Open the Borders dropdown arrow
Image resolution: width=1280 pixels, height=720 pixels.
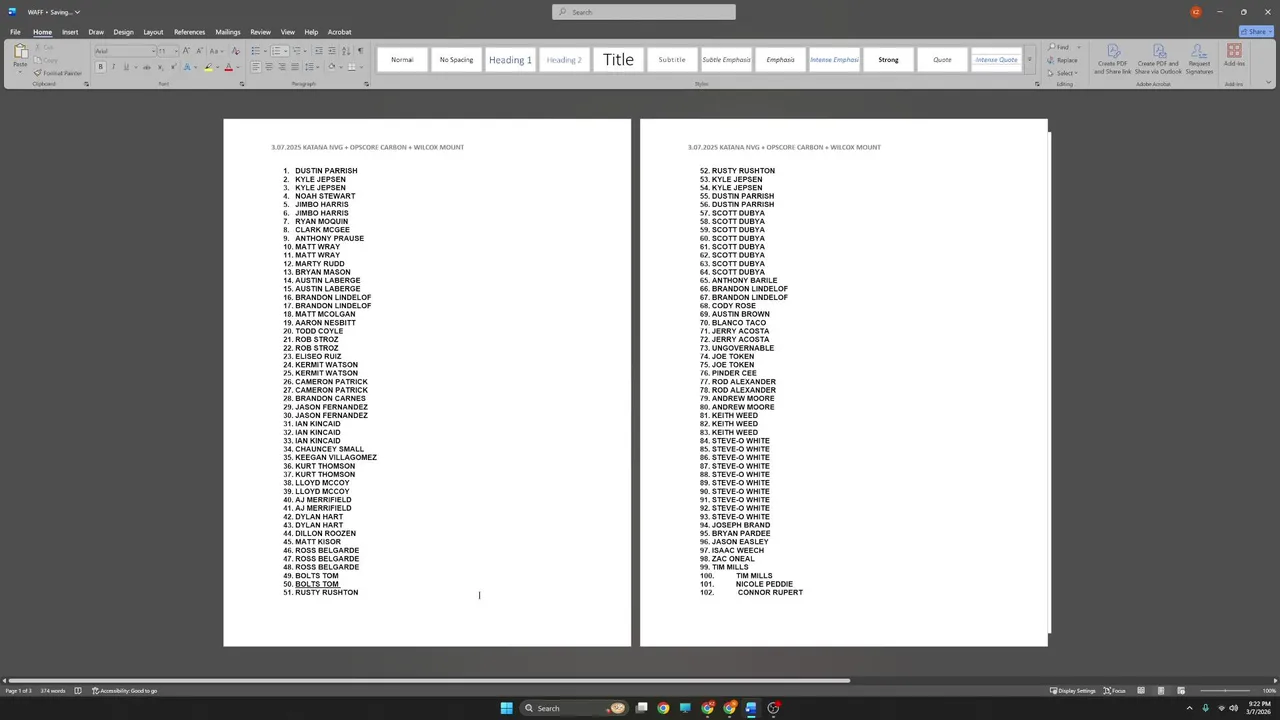[359, 67]
